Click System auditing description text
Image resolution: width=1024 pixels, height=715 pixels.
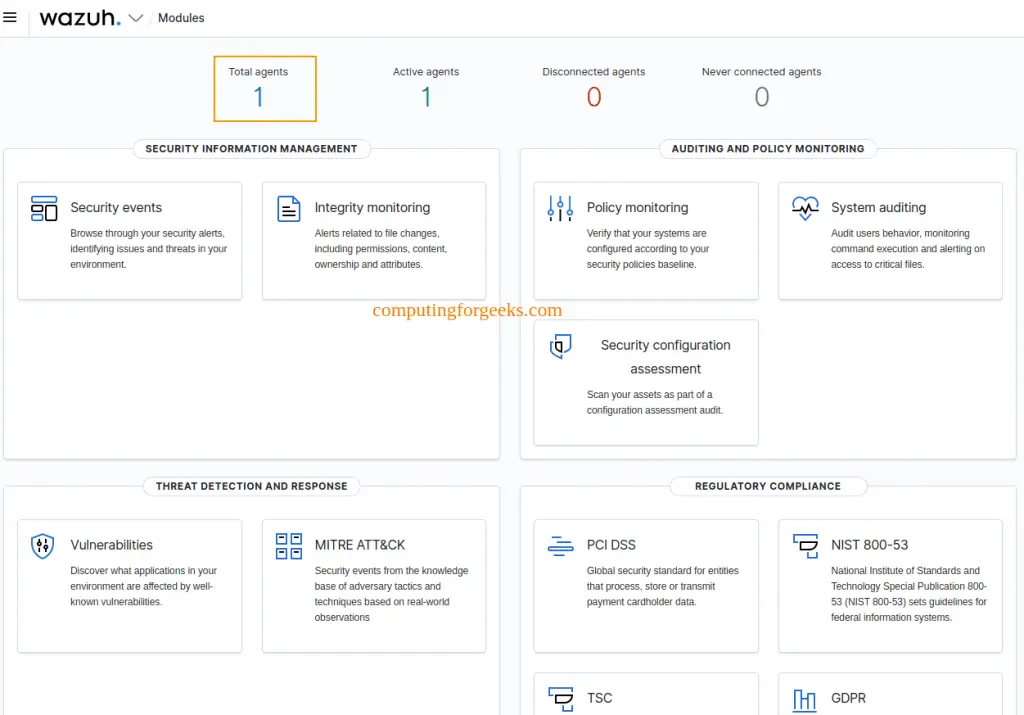tap(908, 249)
